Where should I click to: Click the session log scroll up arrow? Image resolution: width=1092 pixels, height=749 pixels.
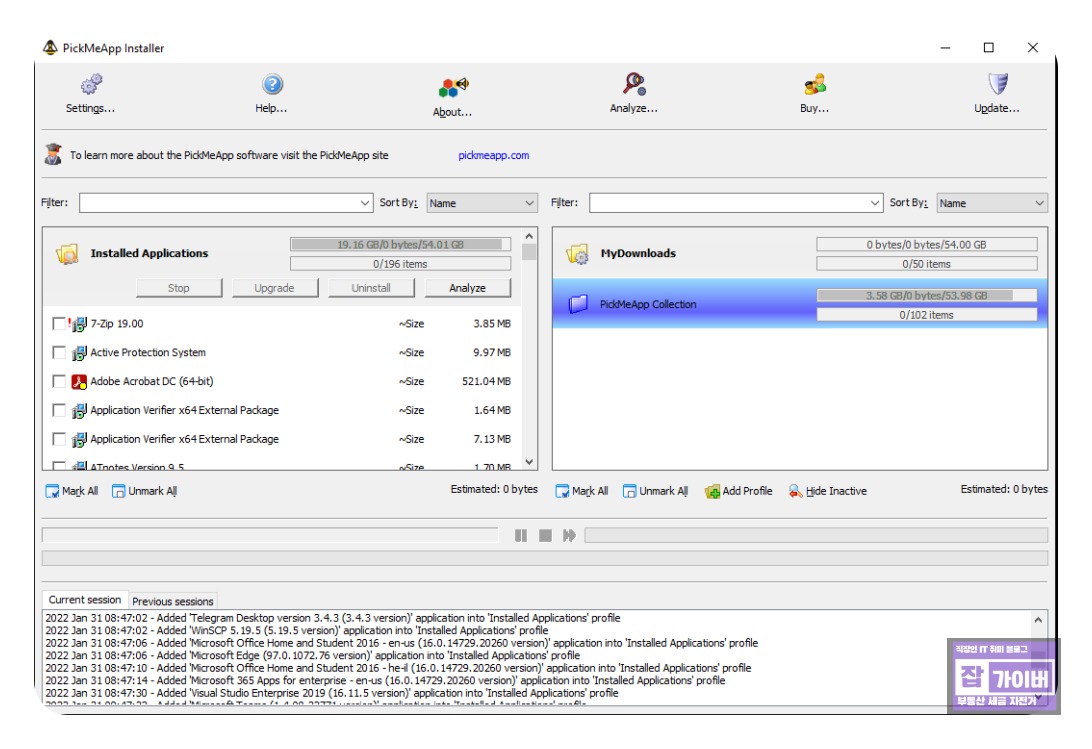1038,619
